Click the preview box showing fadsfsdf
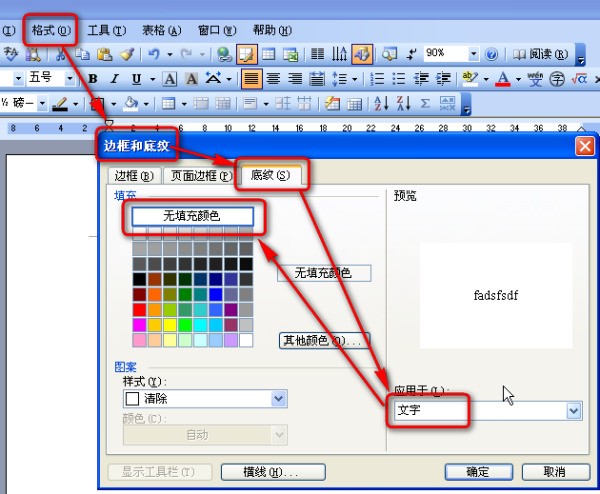 point(496,295)
